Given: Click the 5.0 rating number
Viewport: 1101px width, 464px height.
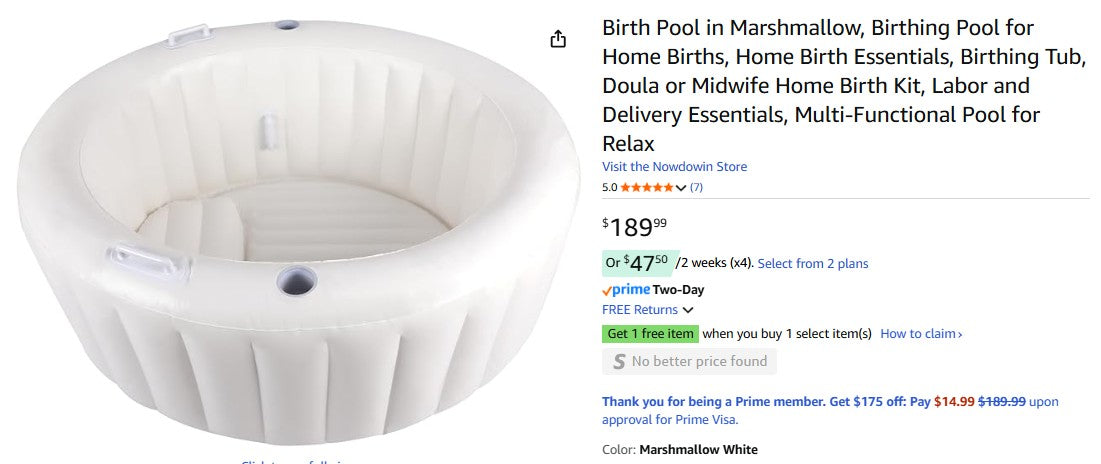Looking at the screenshot, I should [x=609, y=187].
